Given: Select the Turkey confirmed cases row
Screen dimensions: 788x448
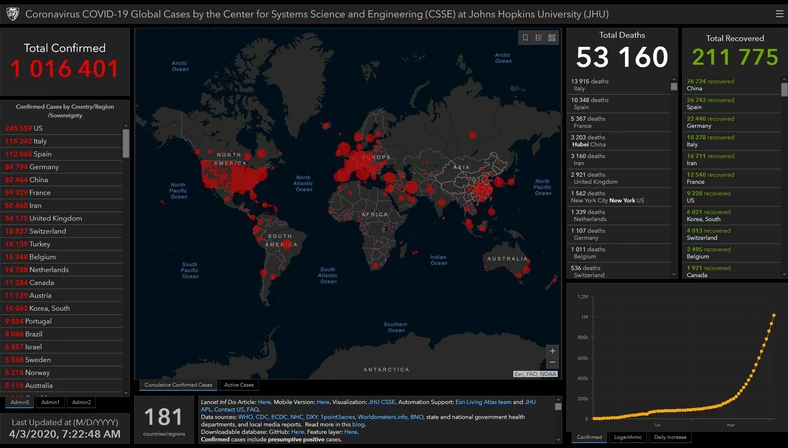Looking at the screenshot, I should (62, 244).
